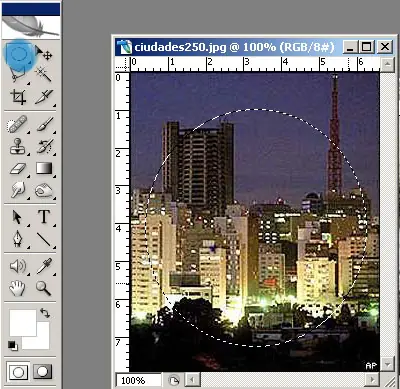Click the ruler origin corner box

(x=122, y=64)
